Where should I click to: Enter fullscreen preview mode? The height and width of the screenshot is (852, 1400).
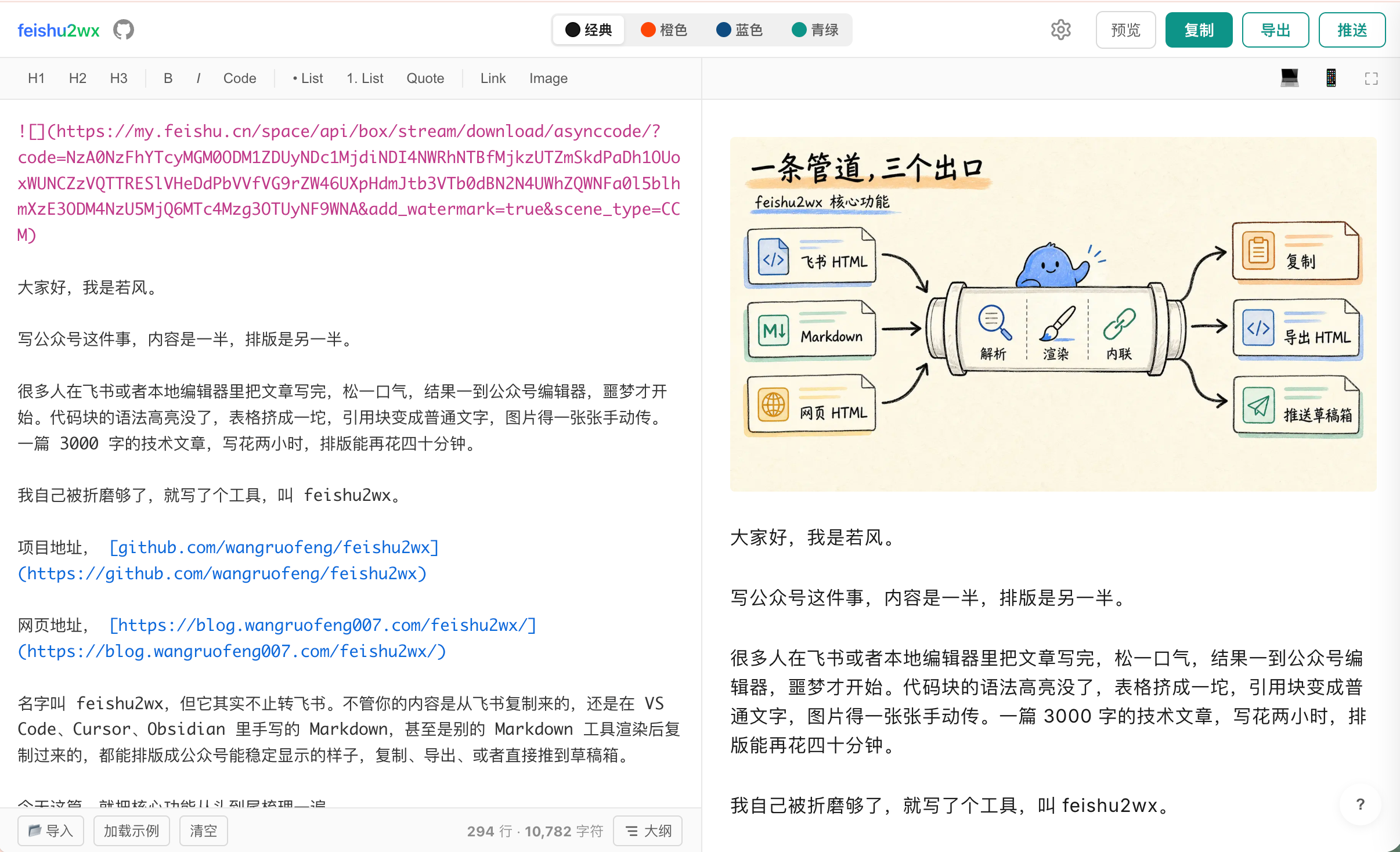click(1371, 78)
